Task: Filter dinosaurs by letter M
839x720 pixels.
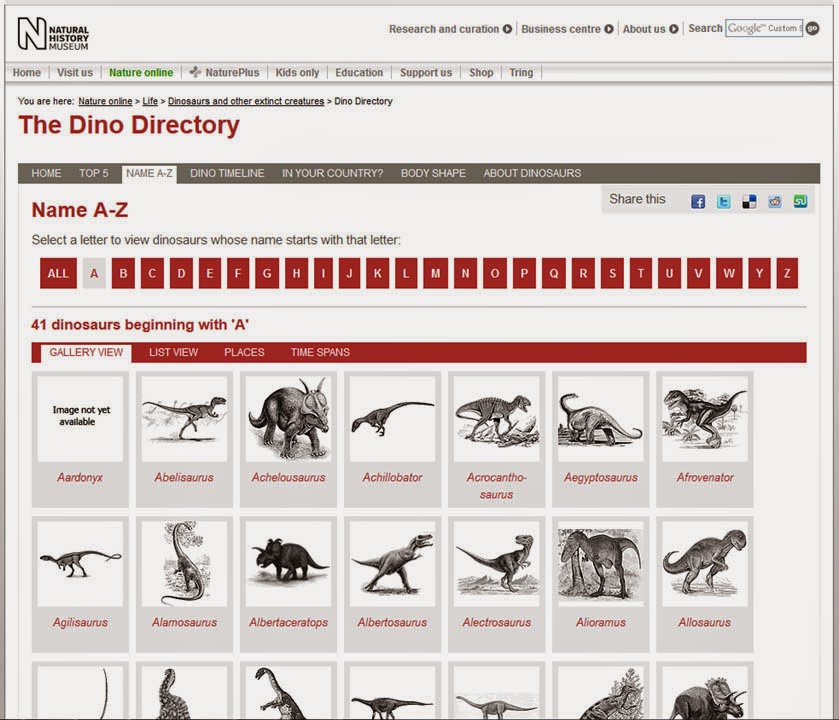Action: tap(436, 273)
